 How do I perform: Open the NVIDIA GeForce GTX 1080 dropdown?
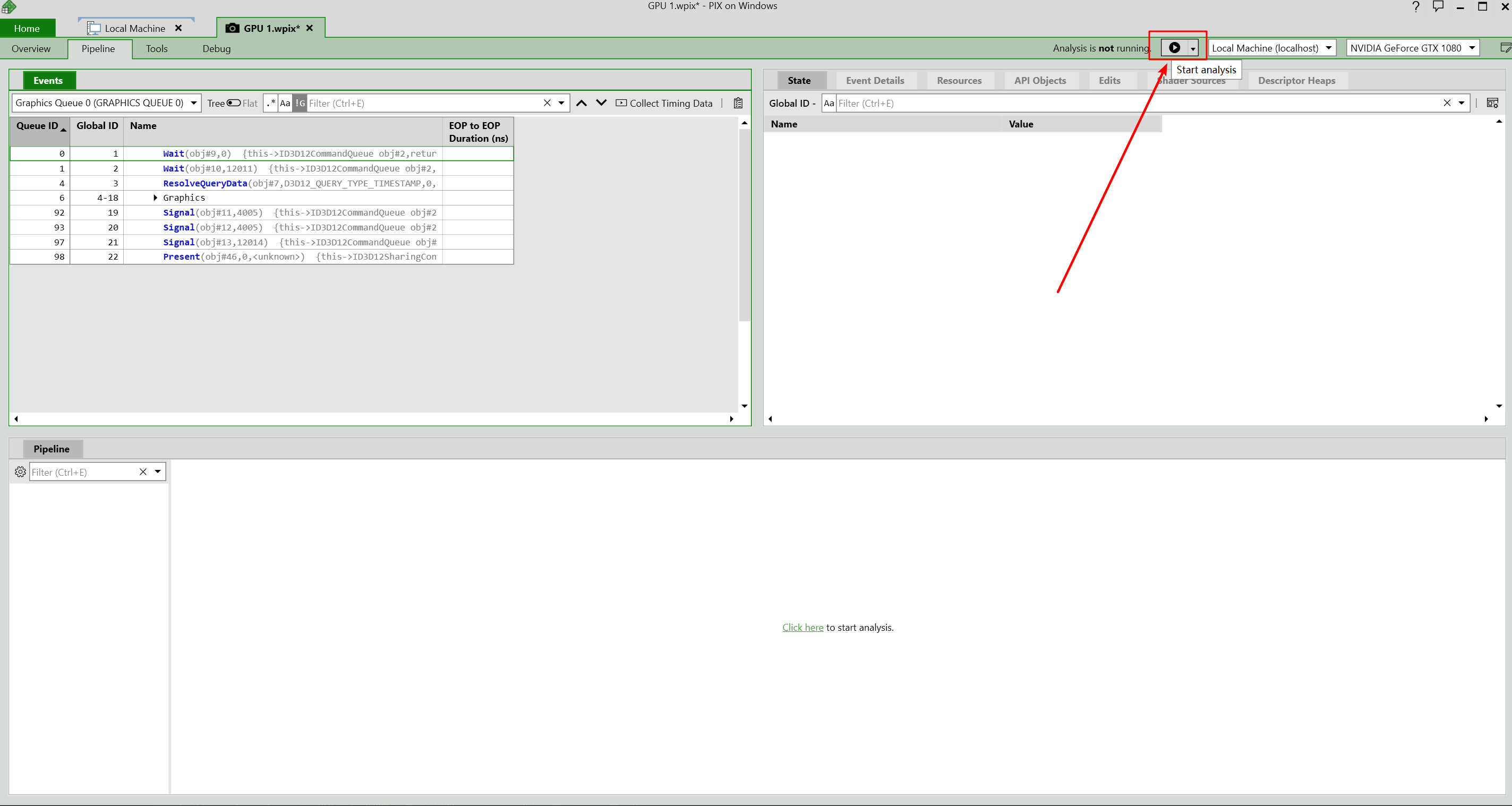tap(1412, 48)
